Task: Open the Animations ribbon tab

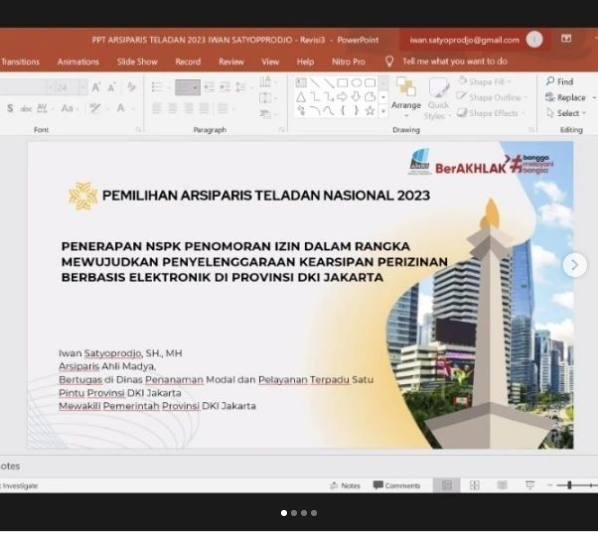Action: point(78,62)
